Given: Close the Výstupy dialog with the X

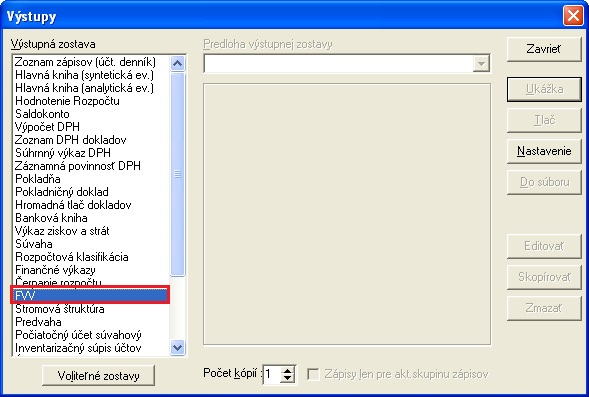Looking at the screenshot, I should [x=573, y=15].
